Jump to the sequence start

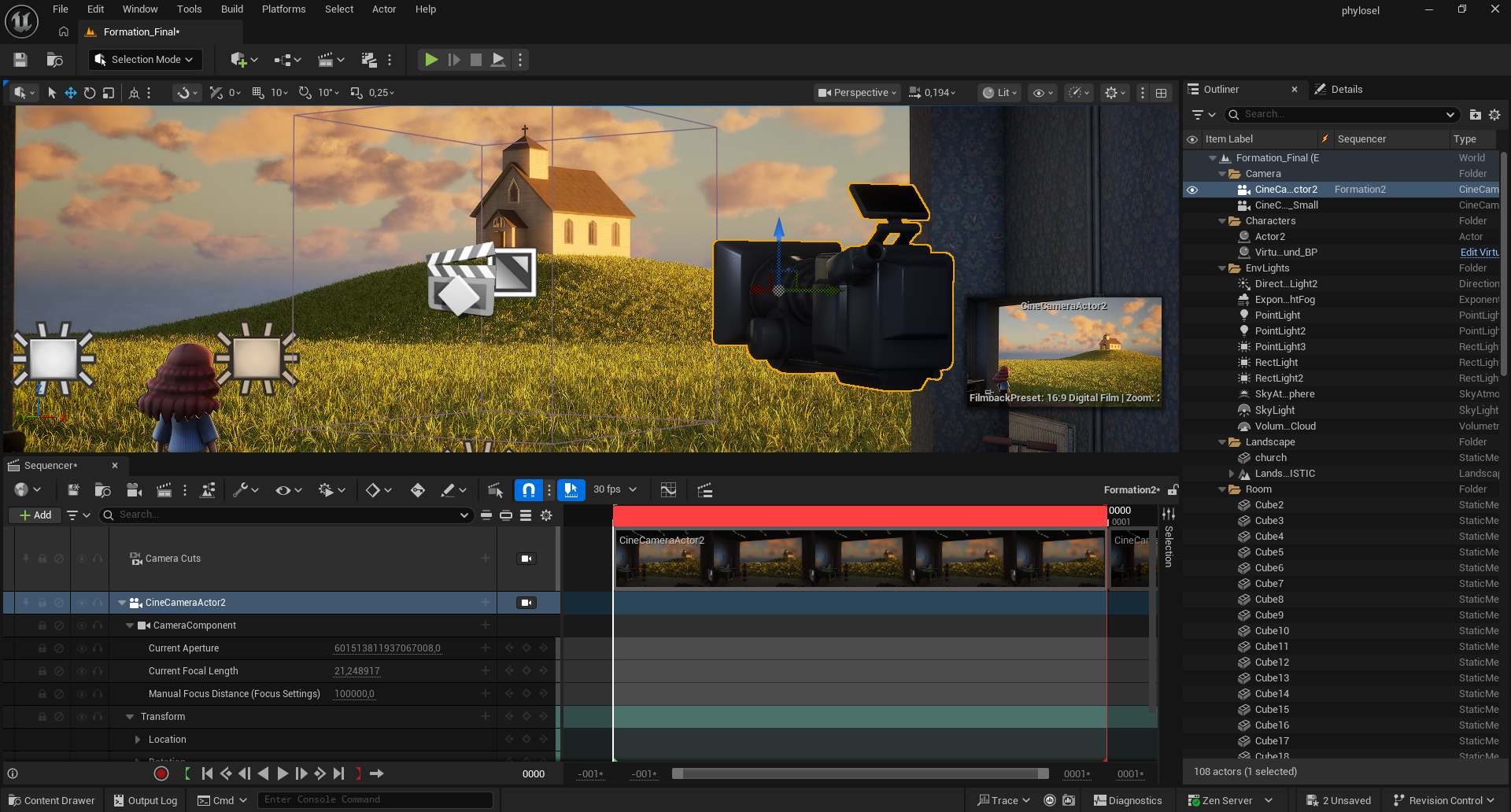(207, 773)
